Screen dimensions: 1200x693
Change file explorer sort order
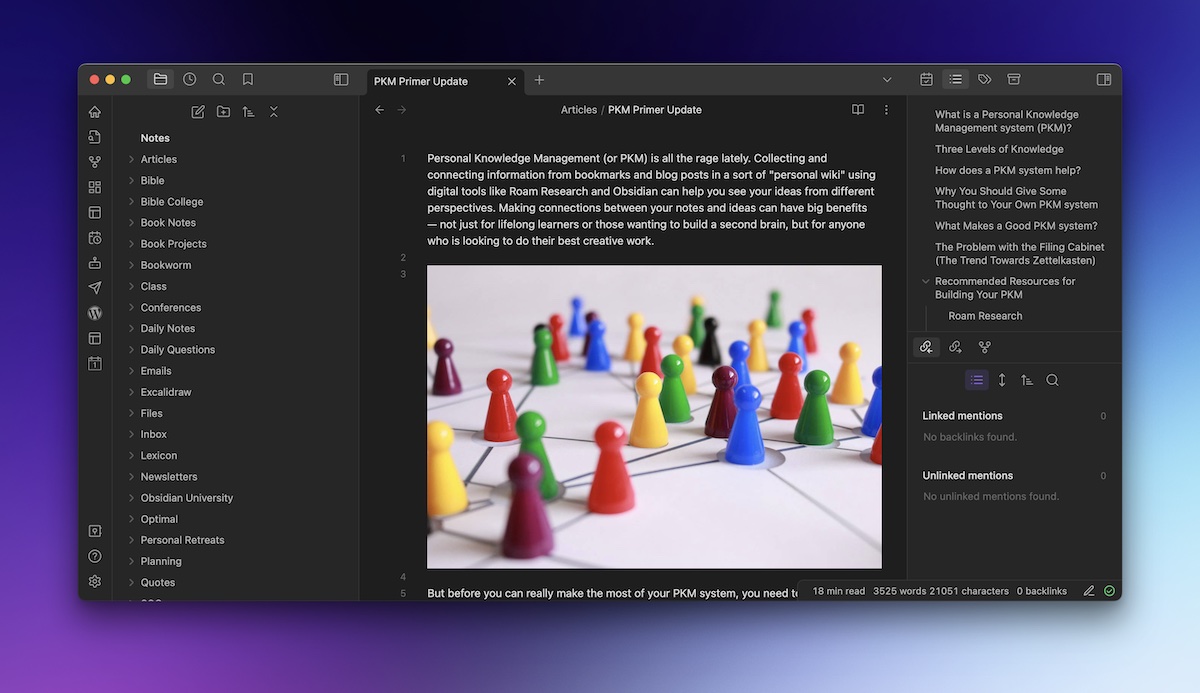[x=248, y=112]
